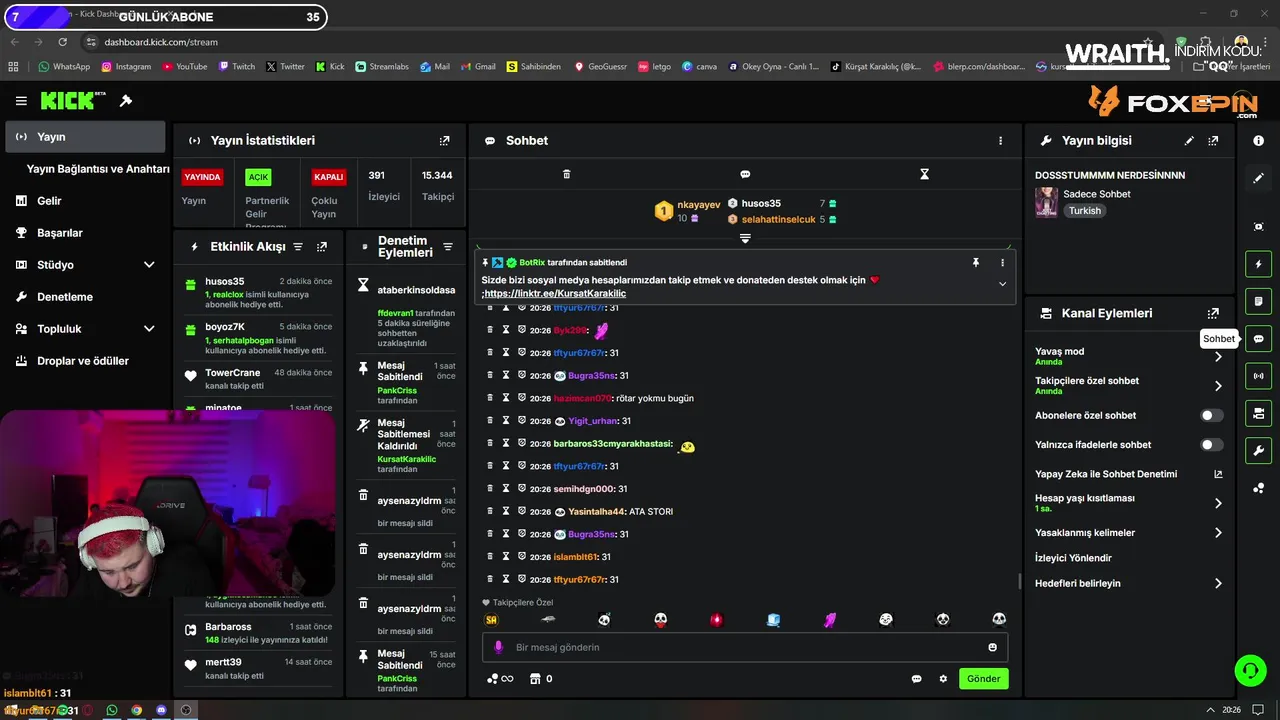This screenshot has width=1280, height=720.
Task: Open Droplar ve ödüller sidebar item
Action: [x=85, y=361]
